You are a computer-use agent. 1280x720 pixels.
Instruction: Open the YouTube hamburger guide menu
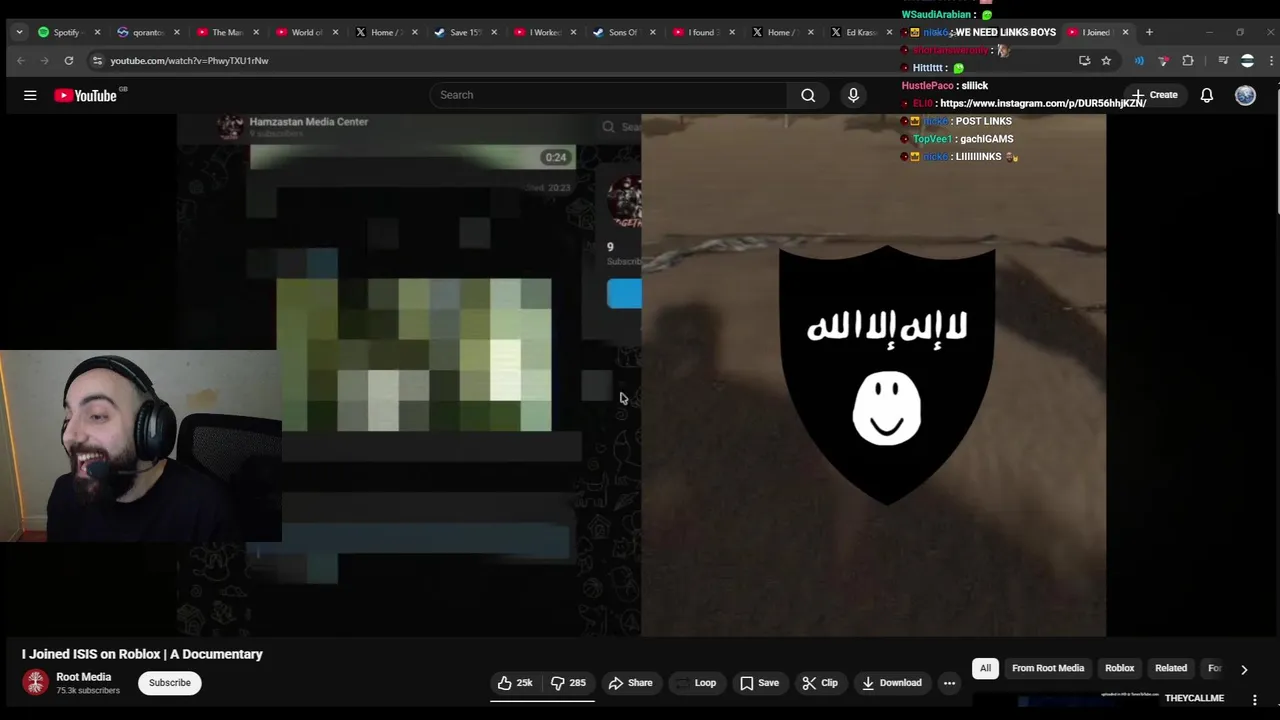[x=30, y=95]
